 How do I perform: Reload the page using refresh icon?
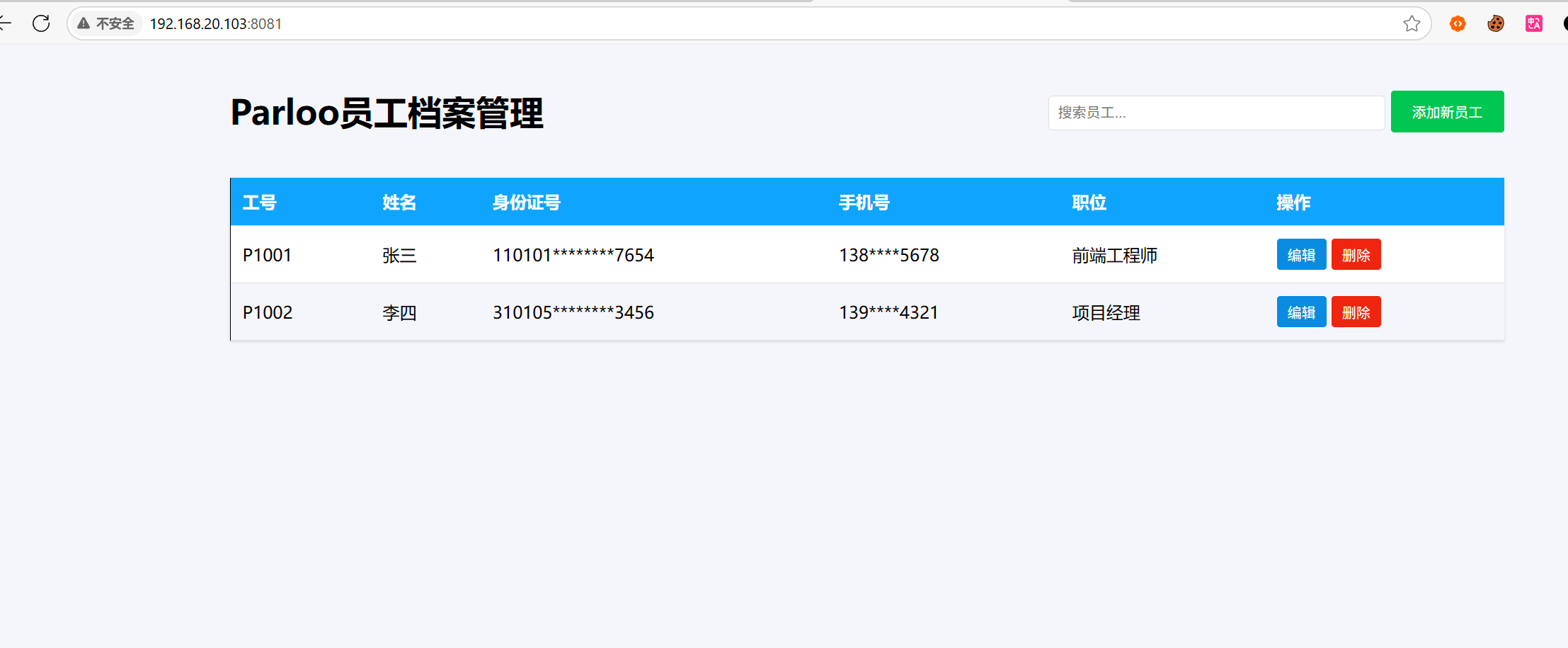point(41,23)
